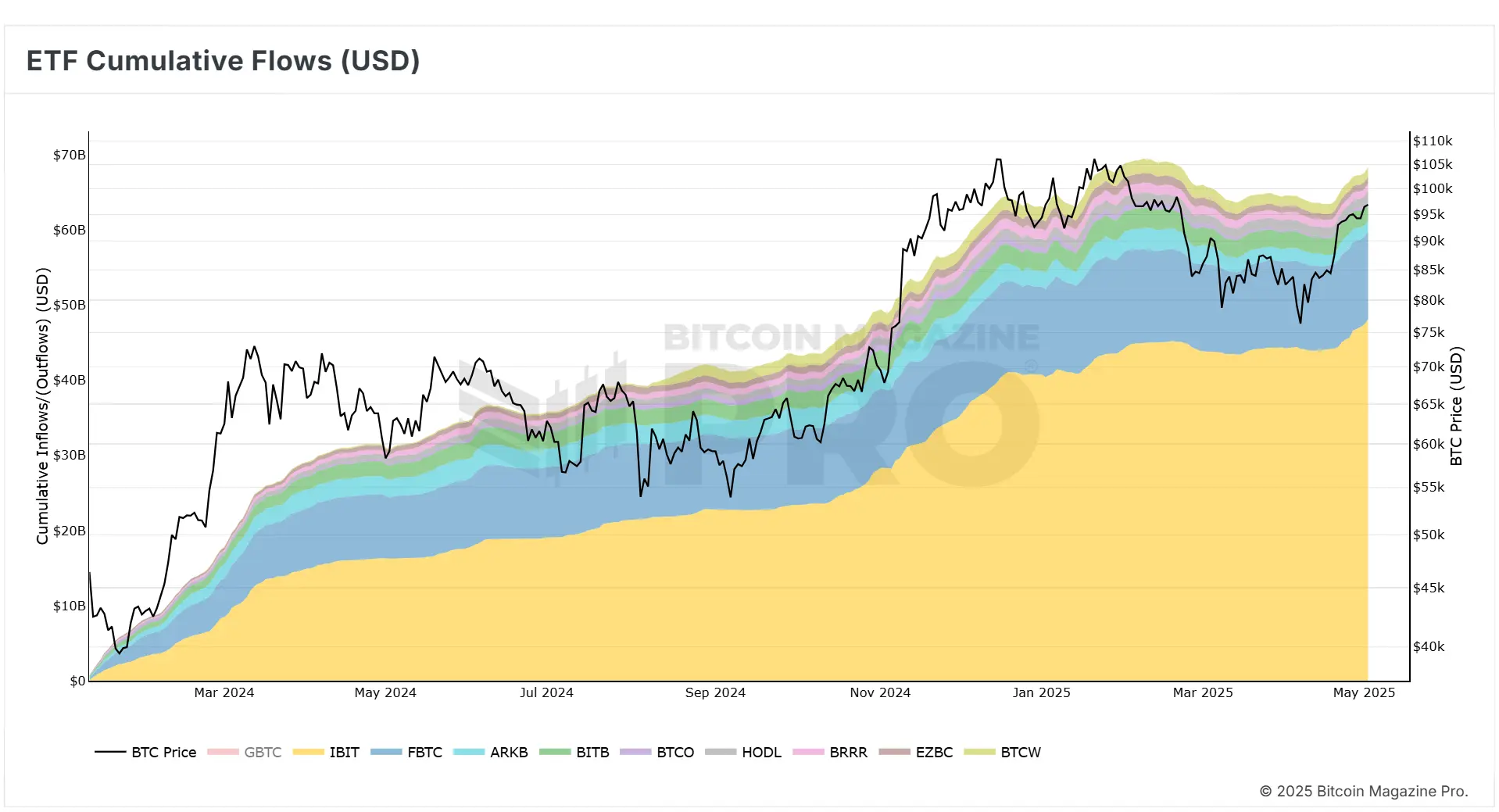Click the Bitcoin Magazine Pro copyright text
The image size is (1499, 812).
click(1364, 791)
